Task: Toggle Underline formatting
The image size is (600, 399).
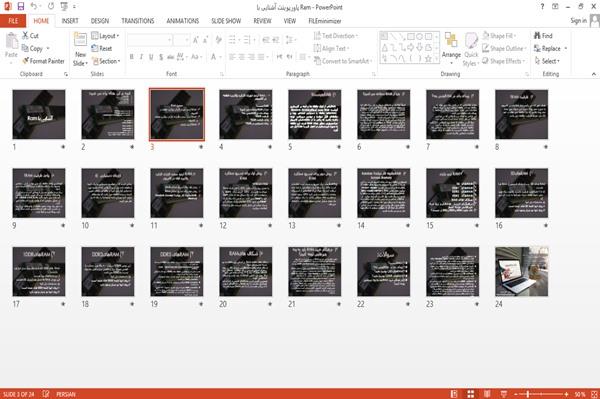Action: tap(151, 57)
